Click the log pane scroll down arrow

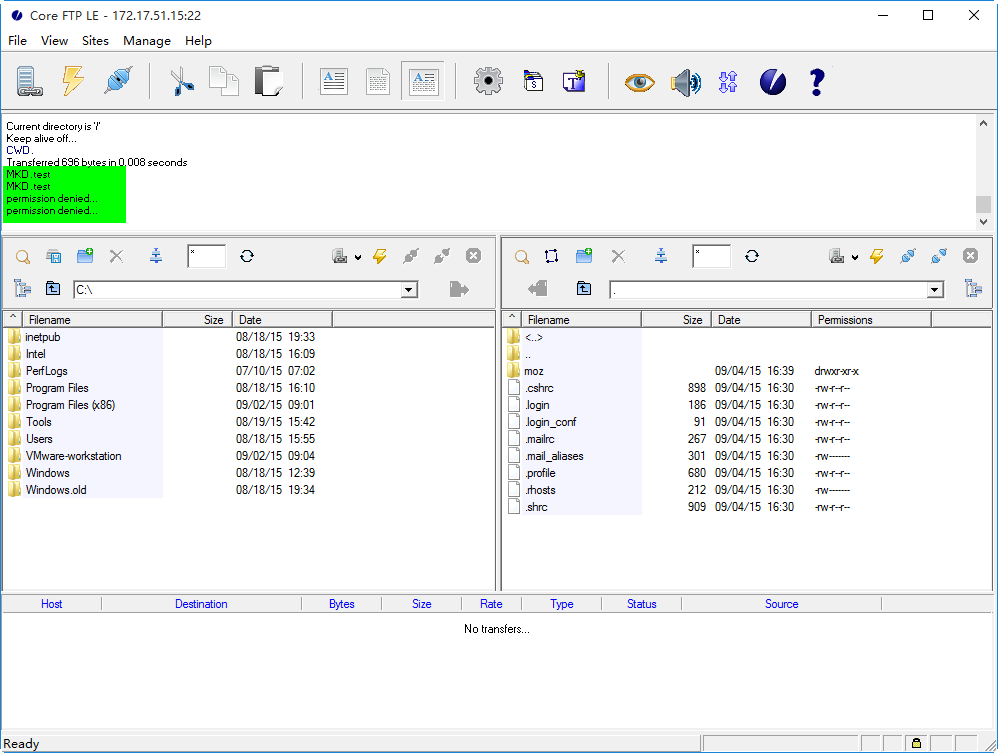[x=983, y=221]
